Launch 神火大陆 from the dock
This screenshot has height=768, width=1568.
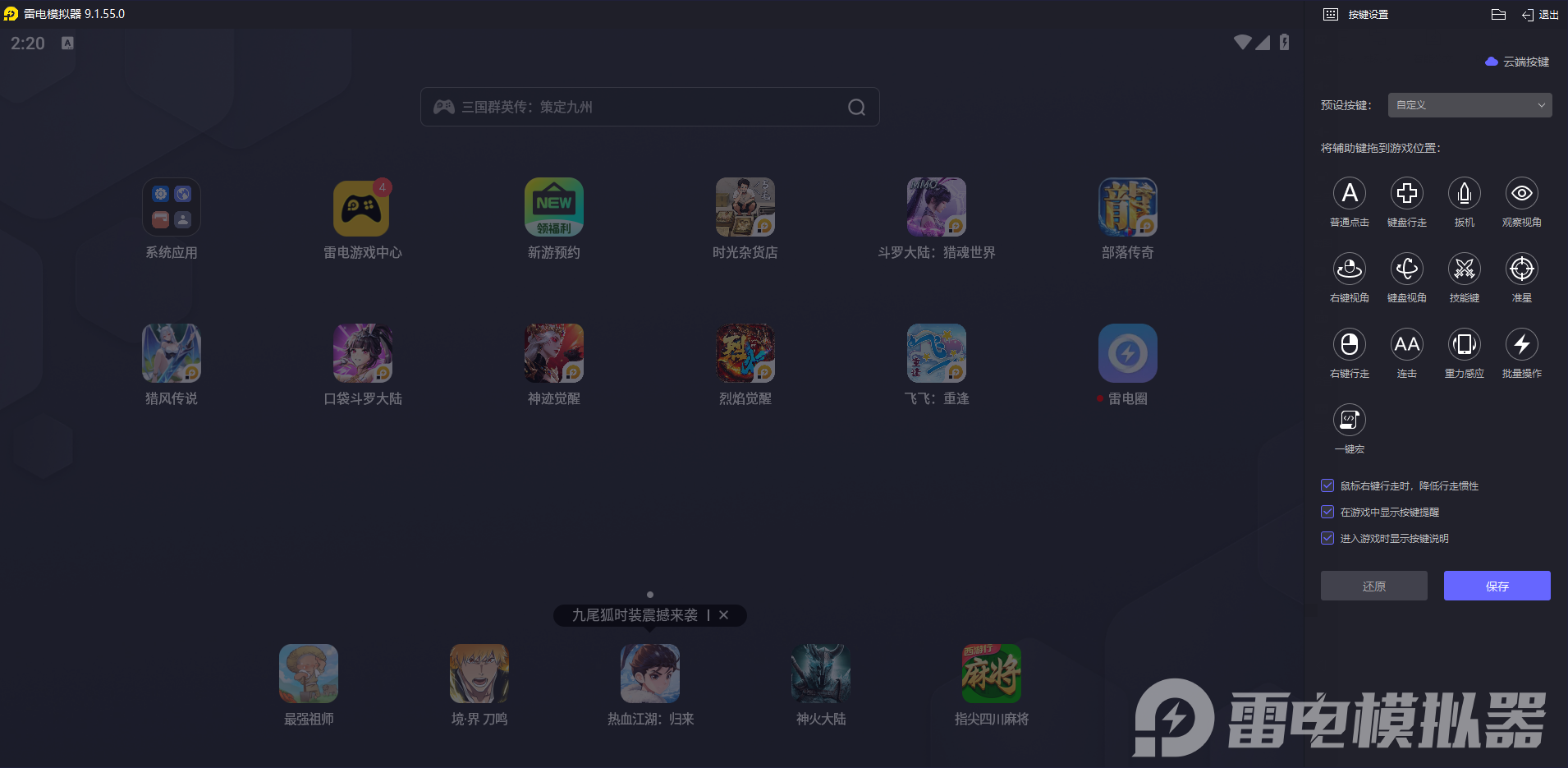click(x=821, y=674)
